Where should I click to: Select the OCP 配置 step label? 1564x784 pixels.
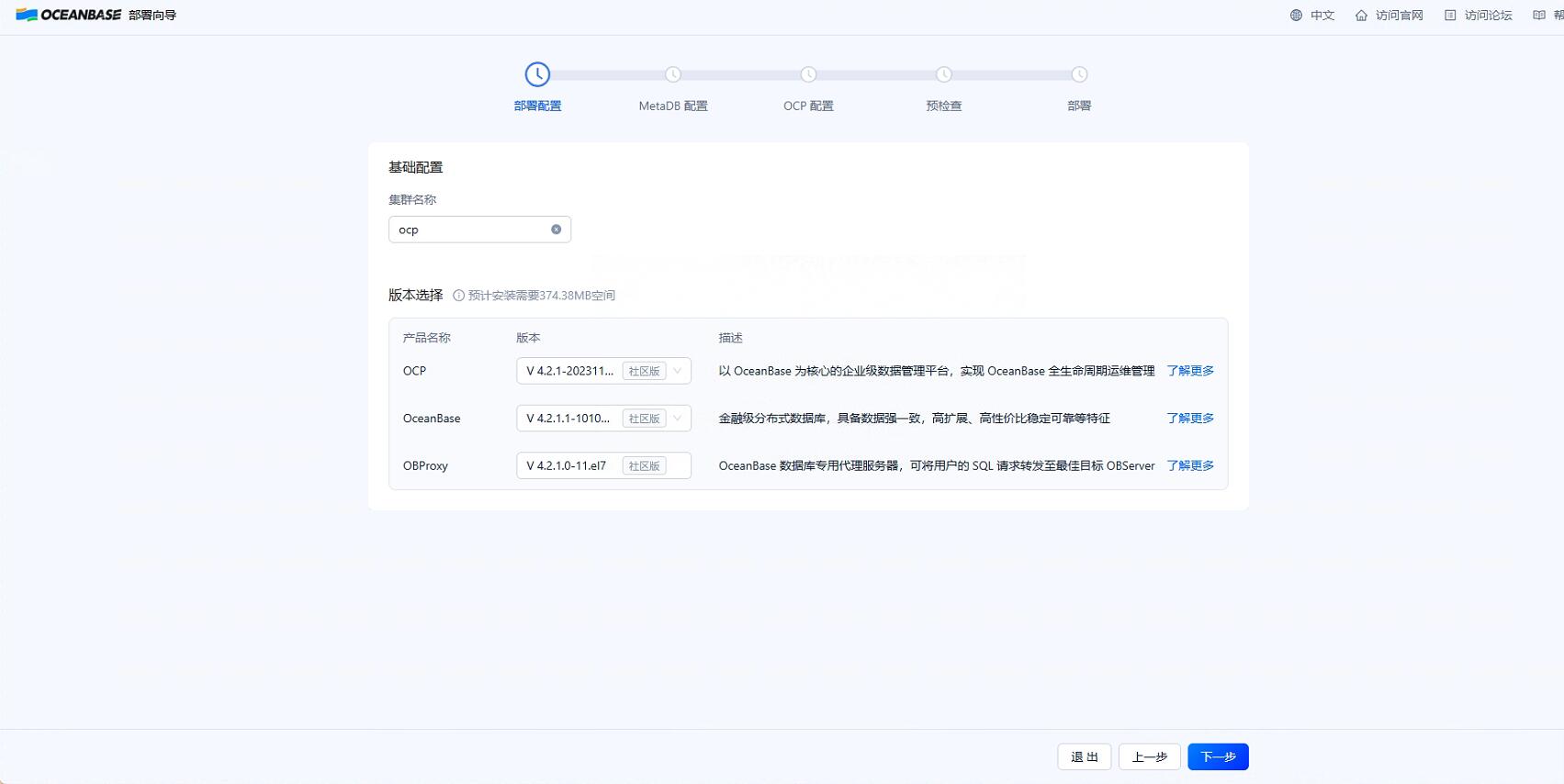click(x=808, y=106)
